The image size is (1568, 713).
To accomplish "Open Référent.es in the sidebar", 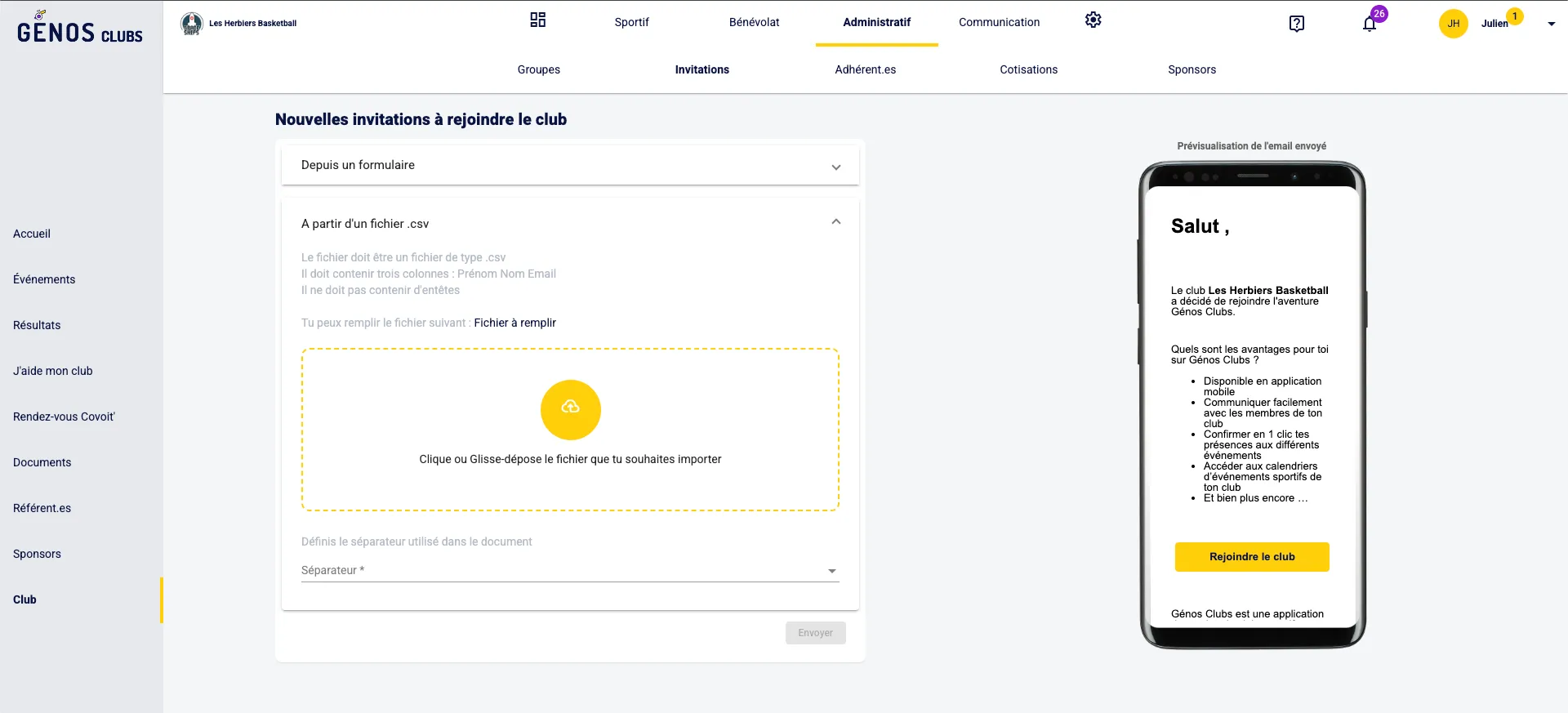I will coord(42,508).
